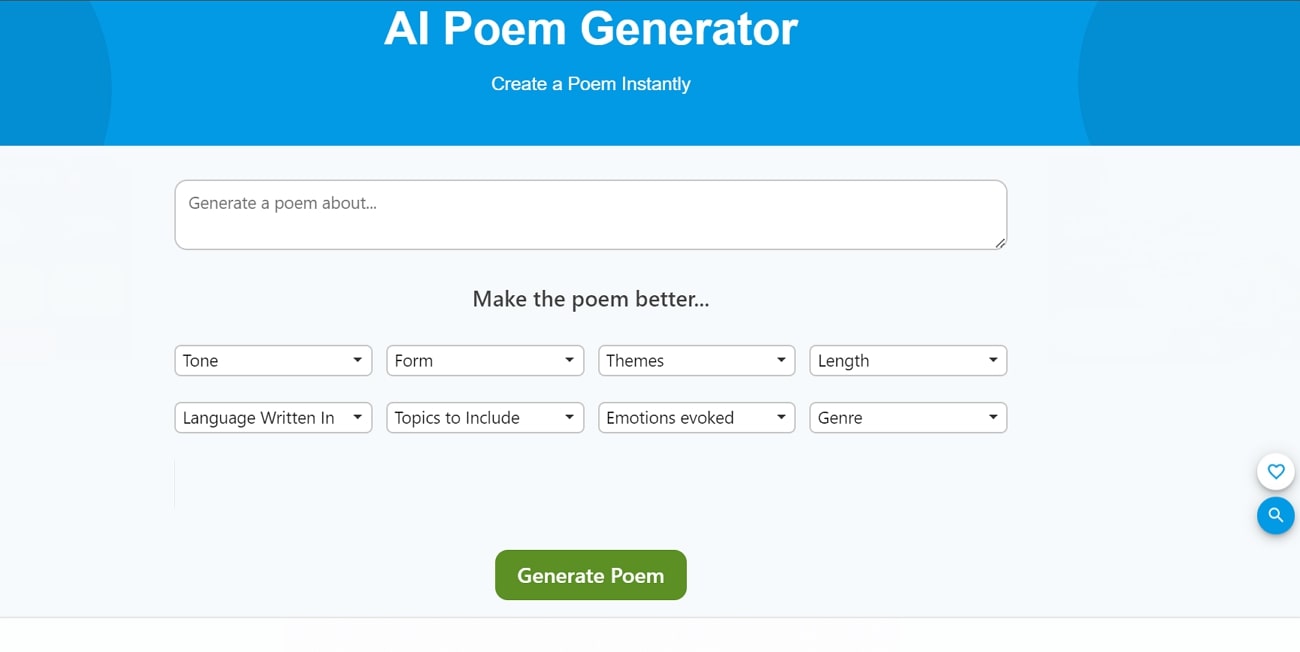The height and width of the screenshot is (652, 1300).
Task: Click the blue search icon
Action: [1276, 515]
